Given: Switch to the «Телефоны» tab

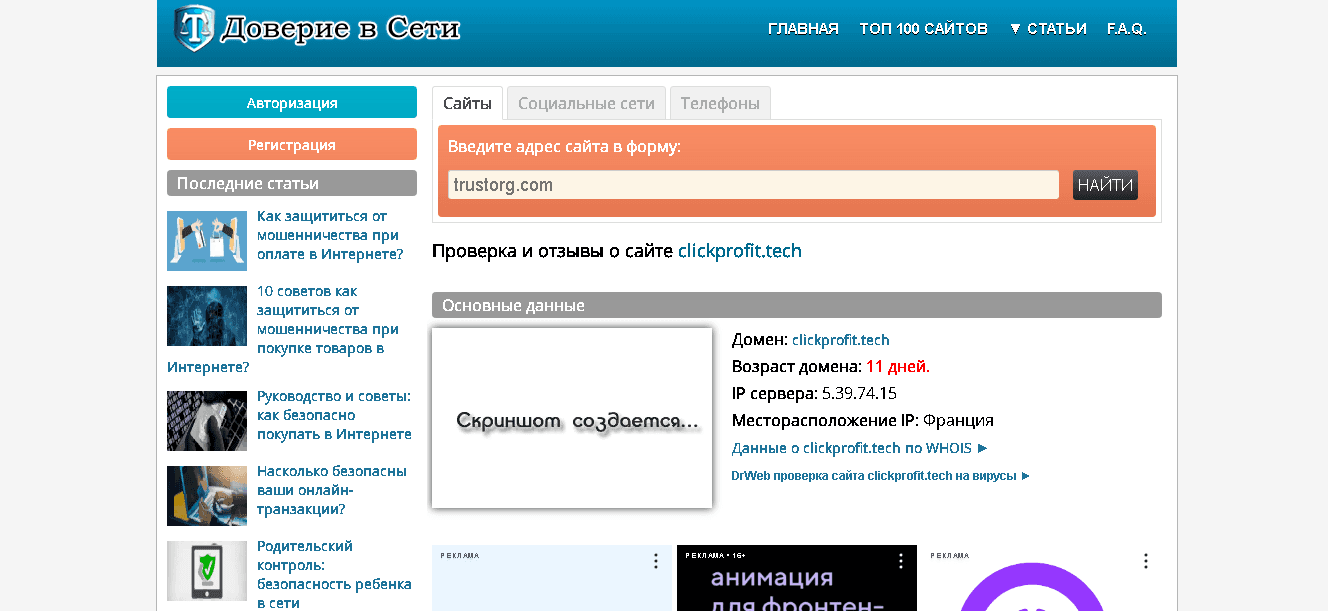Looking at the screenshot, I should tap(719, 102).
